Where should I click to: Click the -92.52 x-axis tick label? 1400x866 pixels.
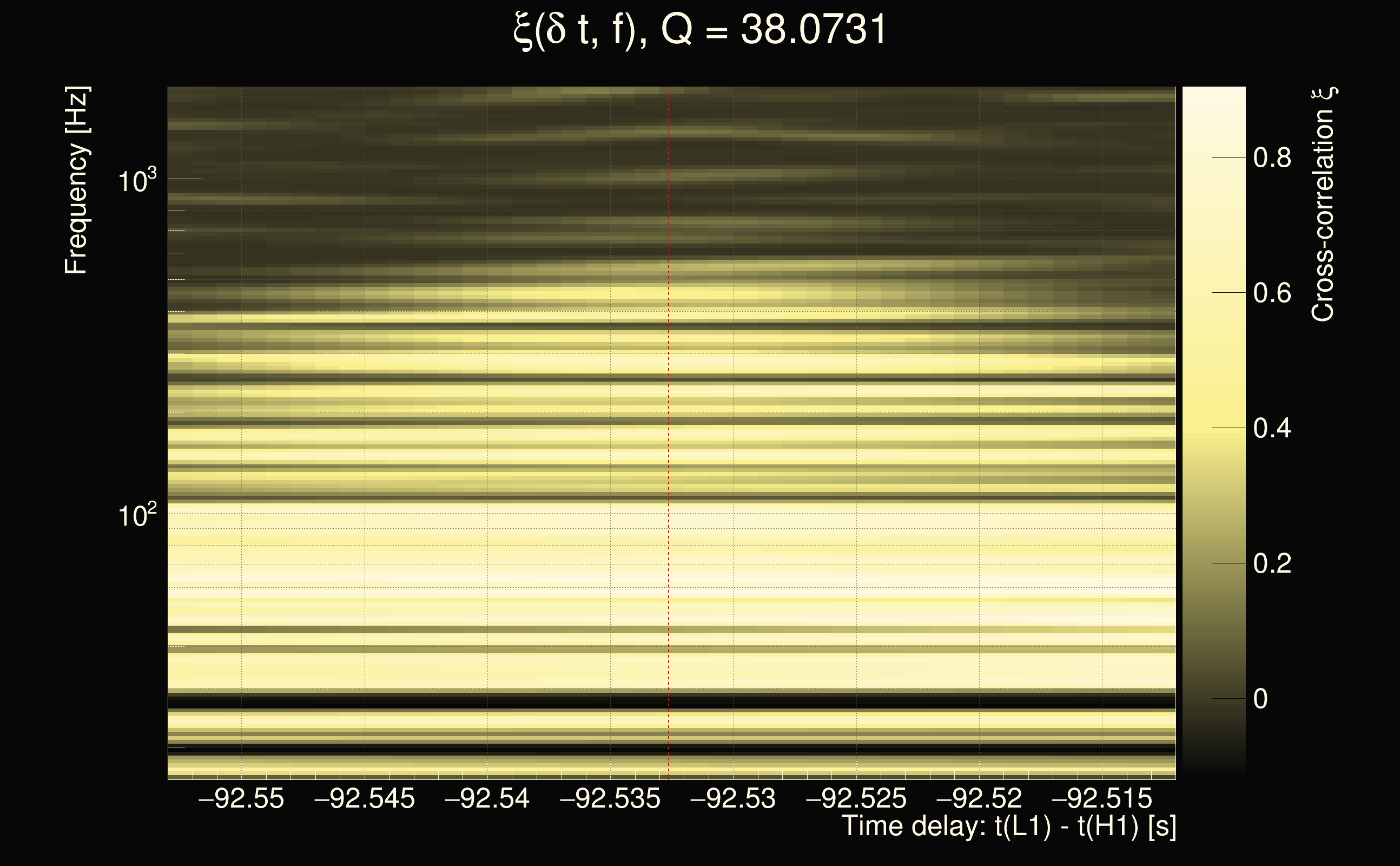click(979, 798)
